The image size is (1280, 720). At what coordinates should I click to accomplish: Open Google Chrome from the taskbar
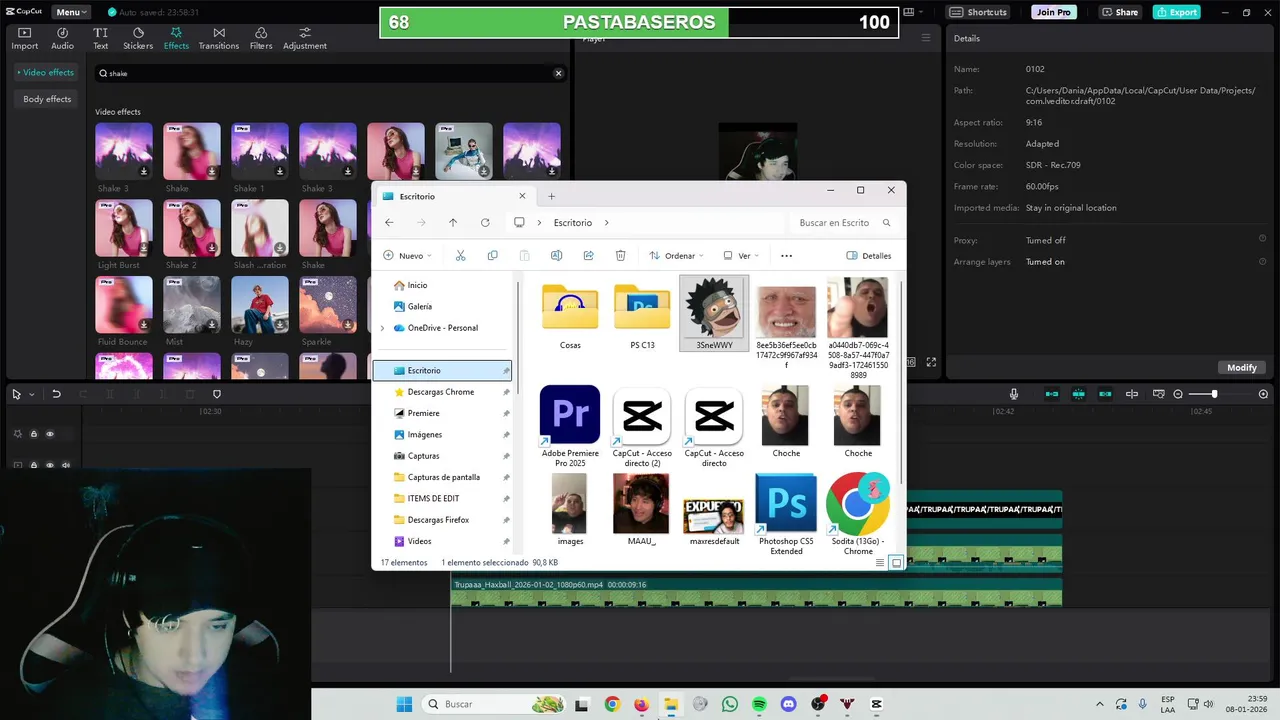pyautogui.click(x=612, y=704)
